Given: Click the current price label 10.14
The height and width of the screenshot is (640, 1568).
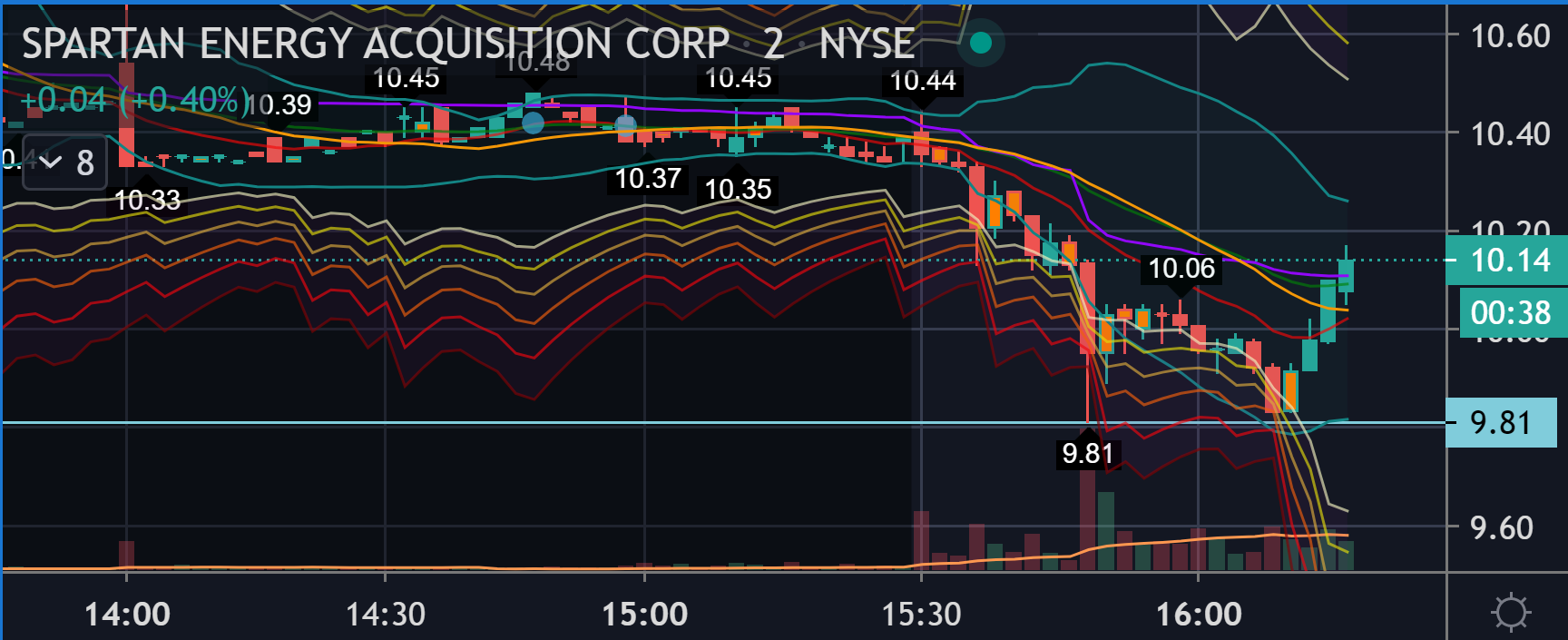Looking at the screenshot, I should (1507, 261).
